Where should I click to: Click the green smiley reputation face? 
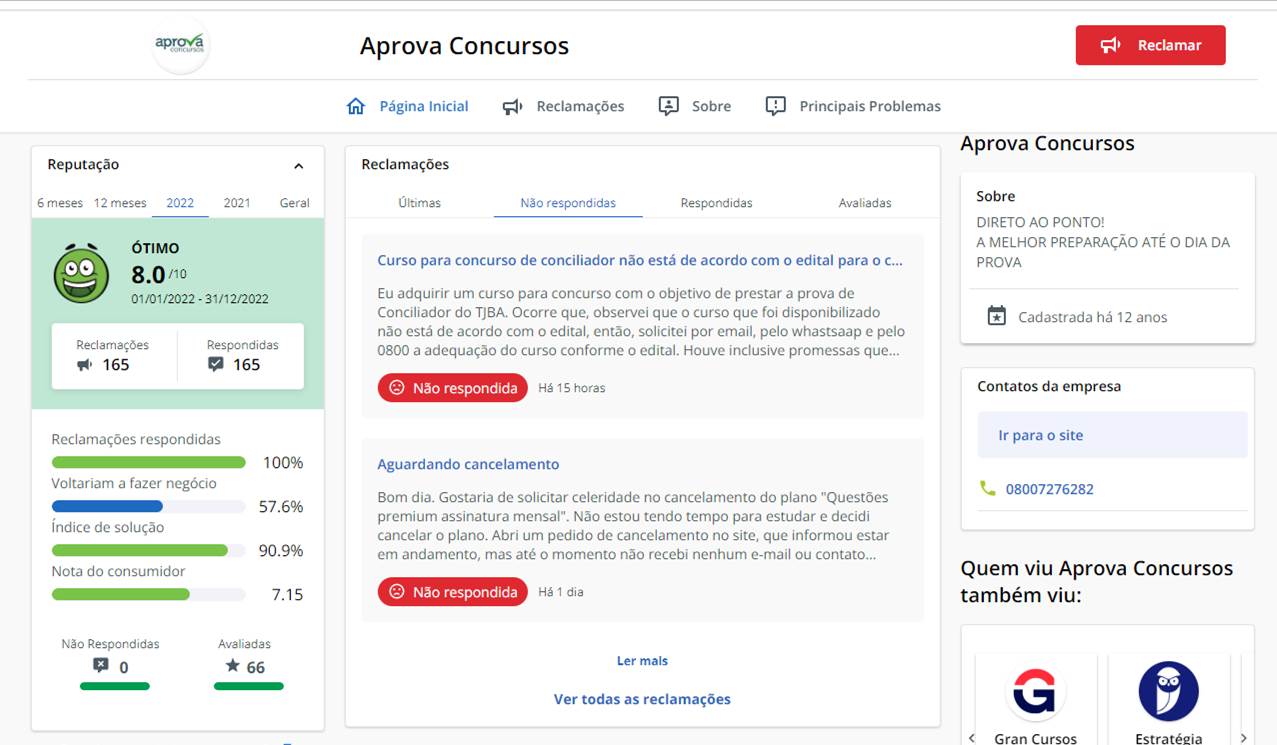tap(81, 274)
